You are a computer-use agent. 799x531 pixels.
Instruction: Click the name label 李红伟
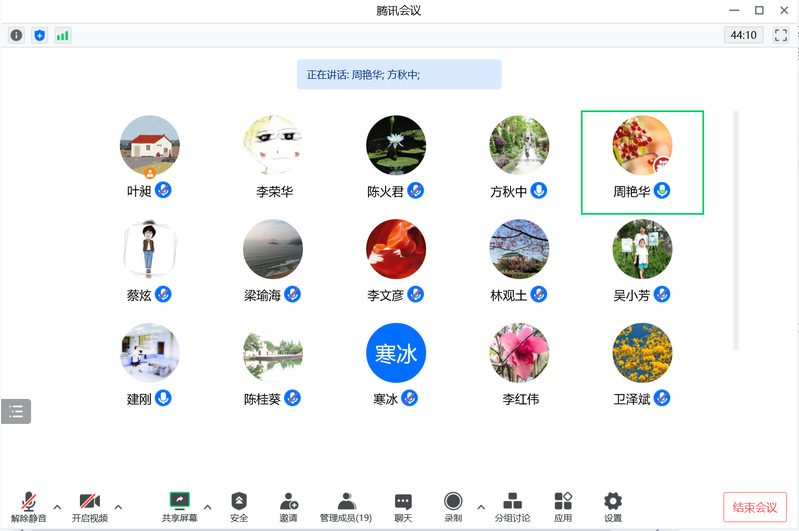(x=520, y=399)
